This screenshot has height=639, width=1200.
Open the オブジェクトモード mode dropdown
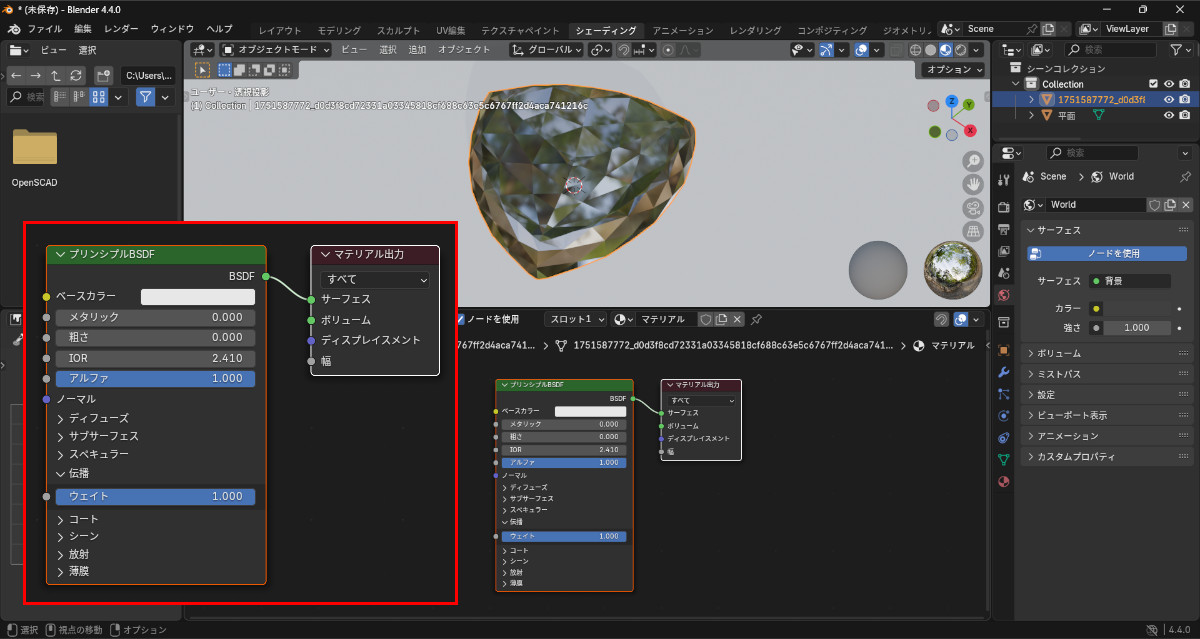pos(275,49)
